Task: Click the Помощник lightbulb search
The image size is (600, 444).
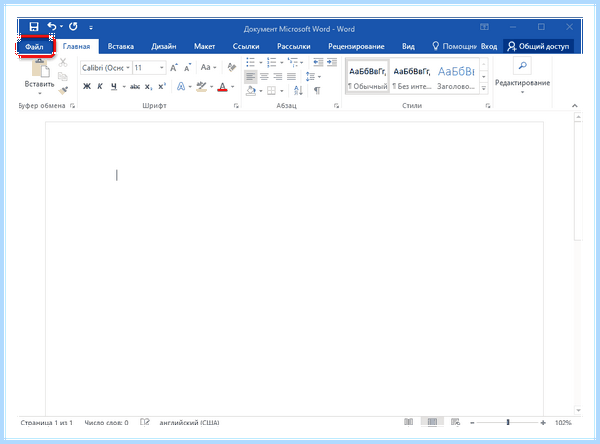Action: click(x=454, y=47)
